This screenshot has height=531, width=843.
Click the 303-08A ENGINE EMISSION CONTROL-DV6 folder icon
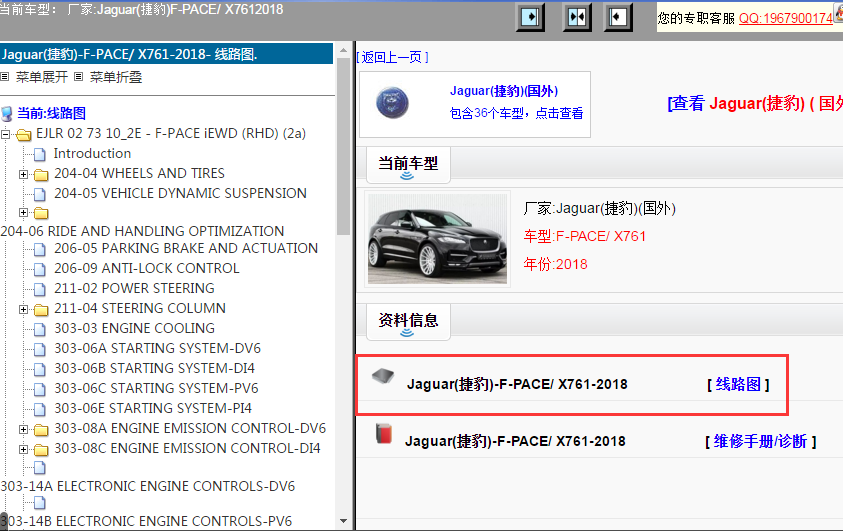41,429
